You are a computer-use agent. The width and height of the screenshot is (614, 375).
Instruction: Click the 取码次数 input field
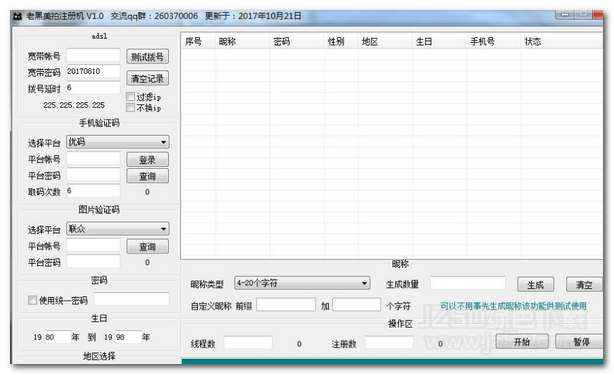click(x=93, y=191)
